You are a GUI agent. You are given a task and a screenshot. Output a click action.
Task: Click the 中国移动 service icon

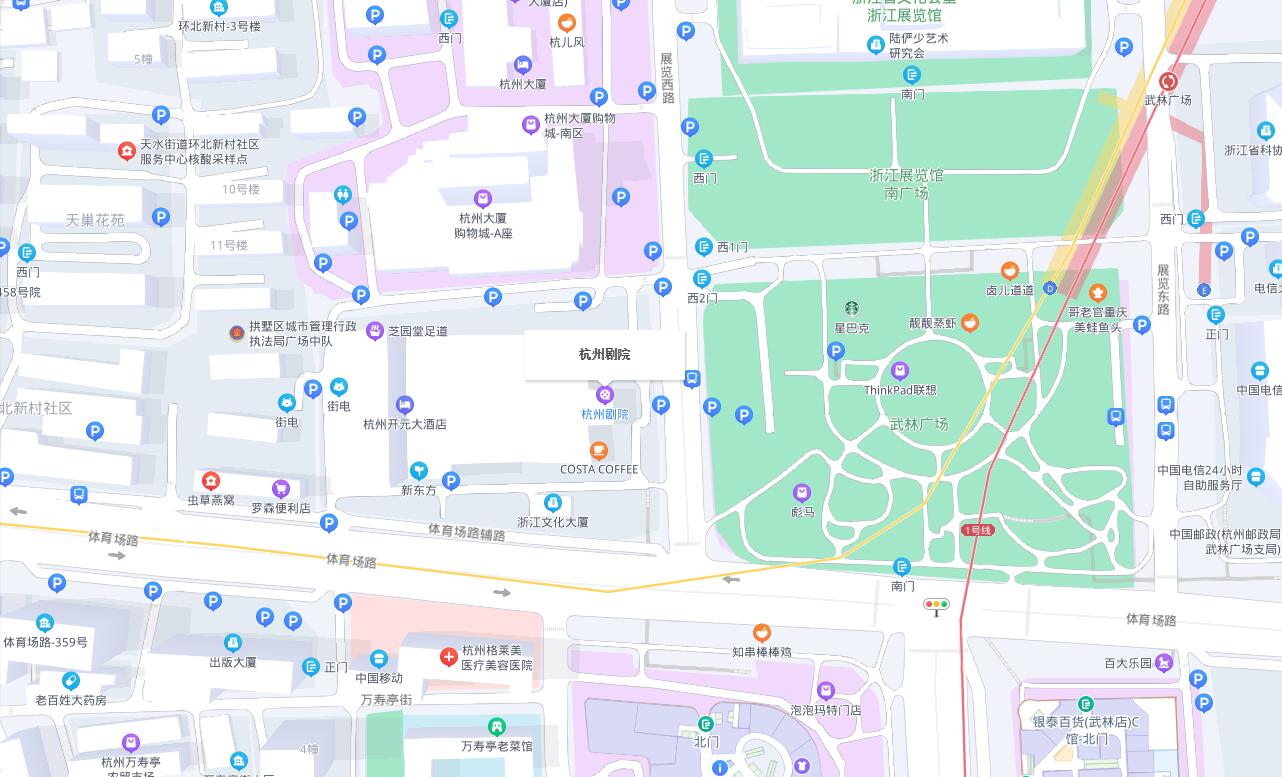(x=379, y=659)
